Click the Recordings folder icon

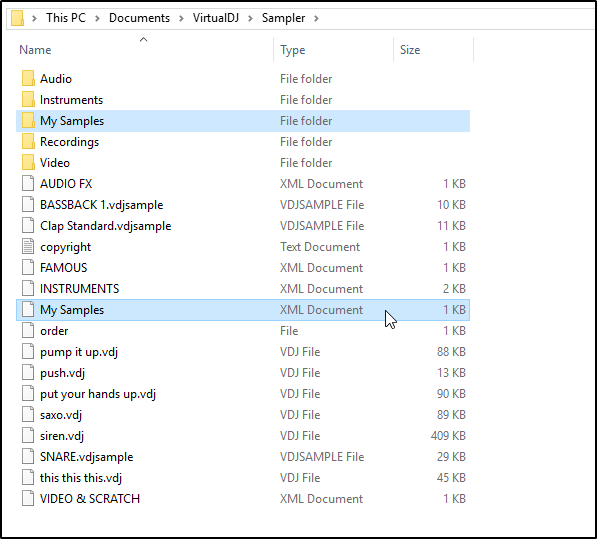[28, 142]
